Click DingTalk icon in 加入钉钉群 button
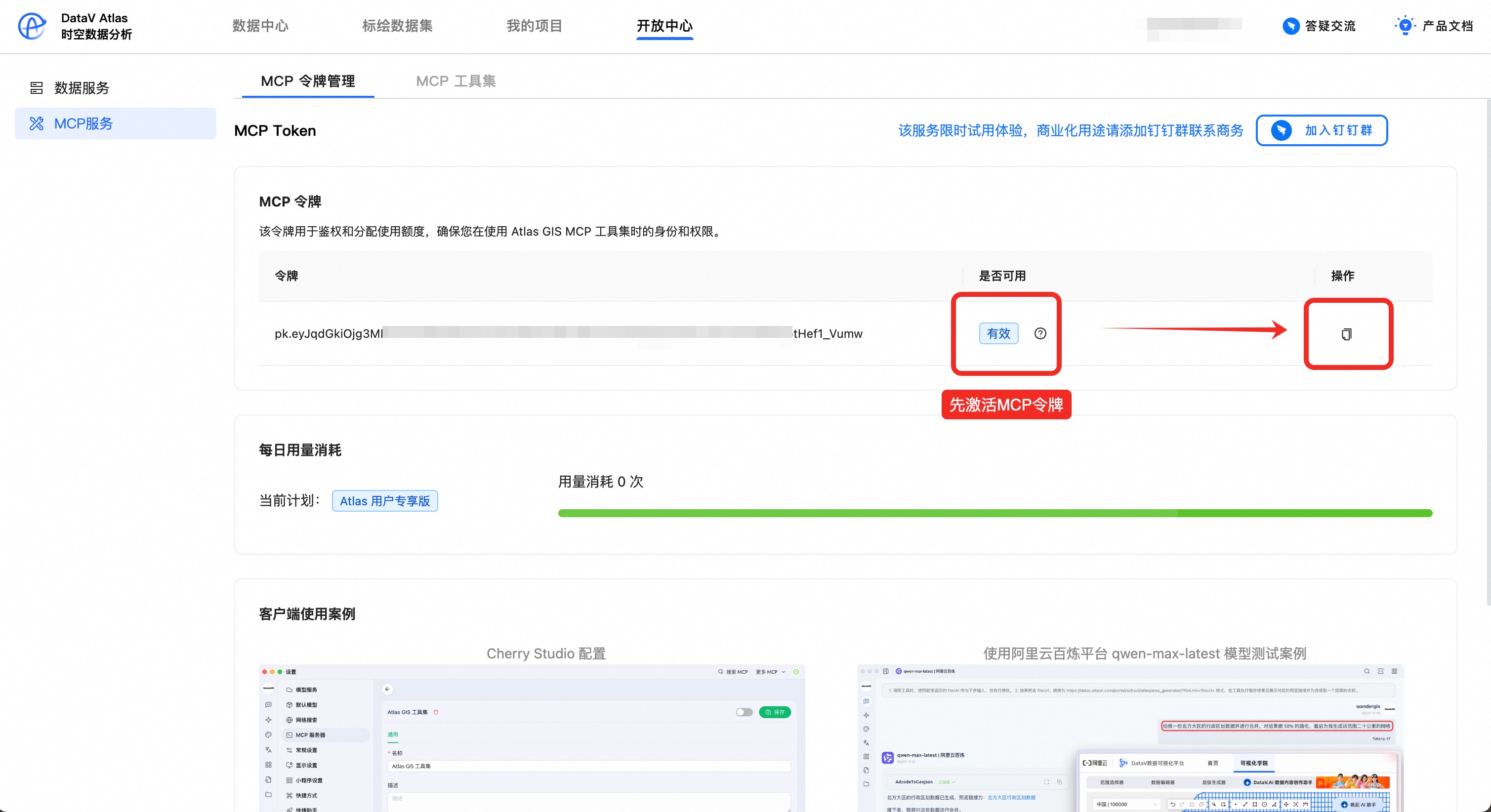 coord(1281,130)
